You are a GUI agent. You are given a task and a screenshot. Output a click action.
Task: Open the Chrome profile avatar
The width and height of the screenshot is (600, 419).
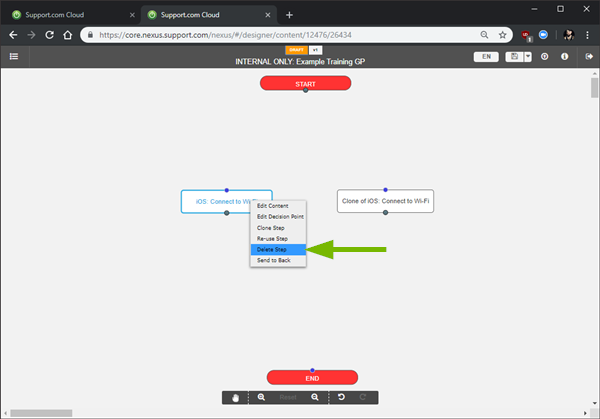pyautogui.click(x=569, y=35)
